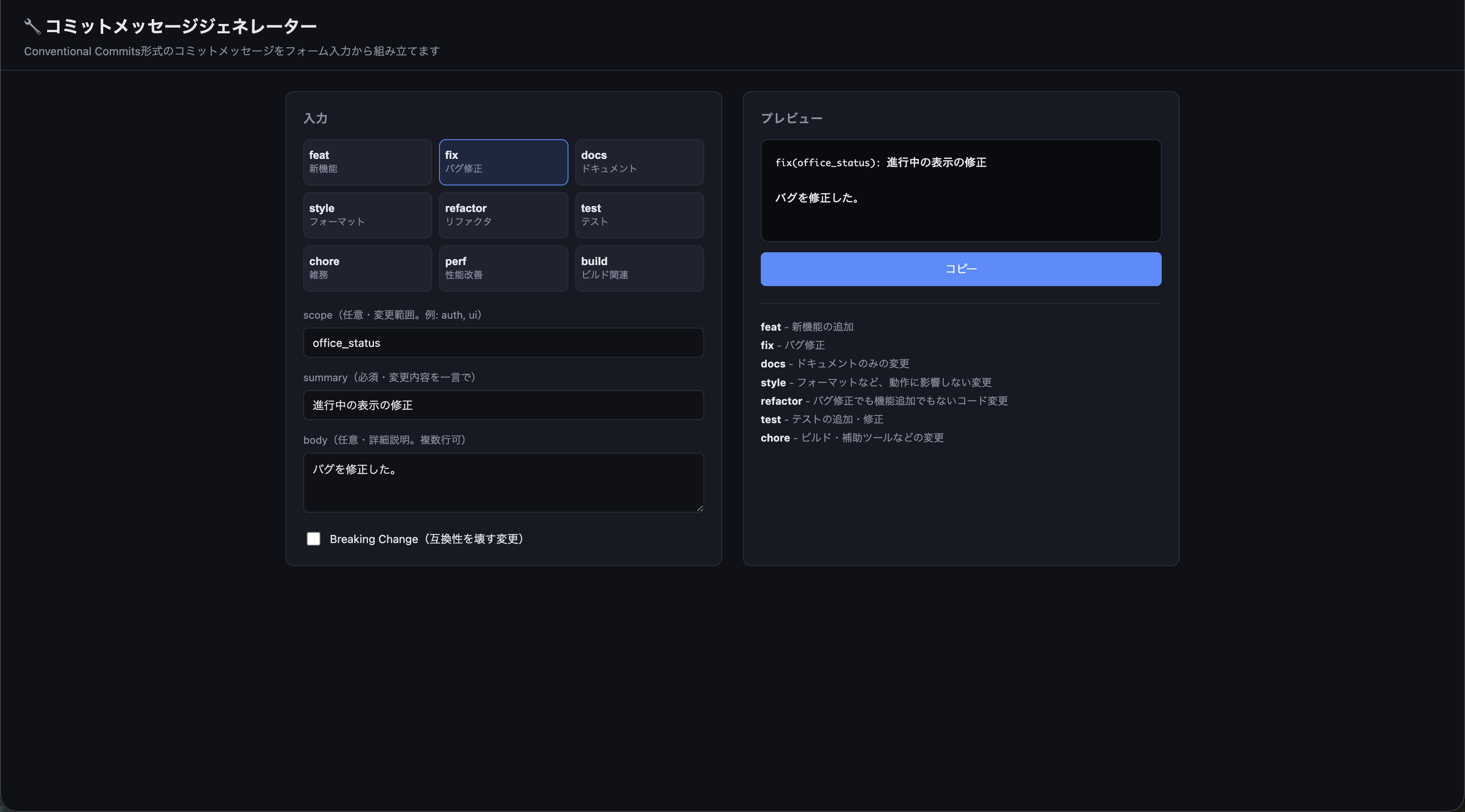Choose the test commit type
This screenshot has height=812, width=1465.
[639, 215]
